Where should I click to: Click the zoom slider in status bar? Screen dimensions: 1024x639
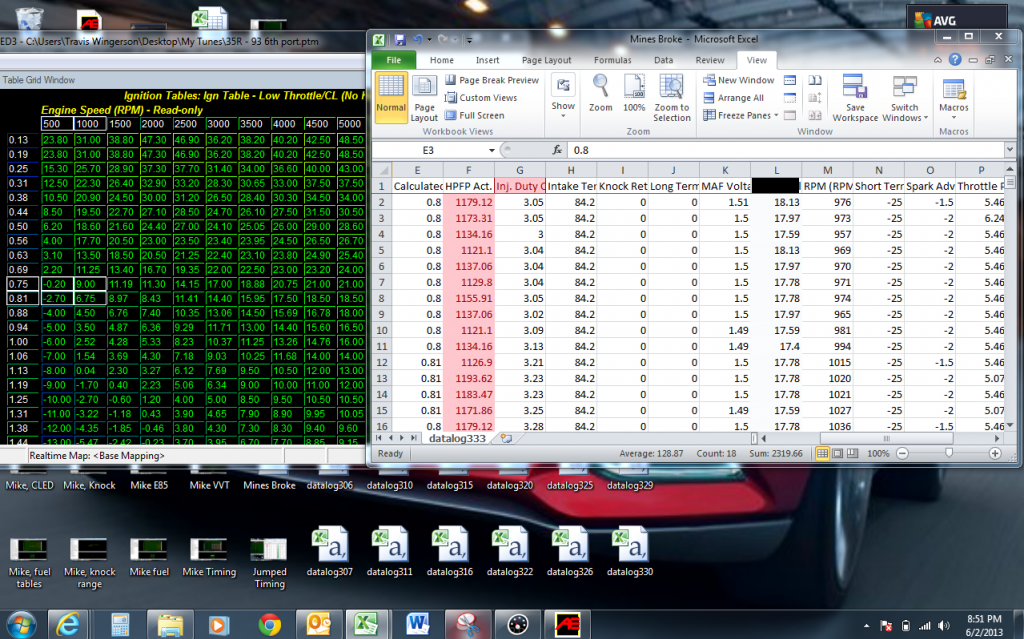[948, 453]
